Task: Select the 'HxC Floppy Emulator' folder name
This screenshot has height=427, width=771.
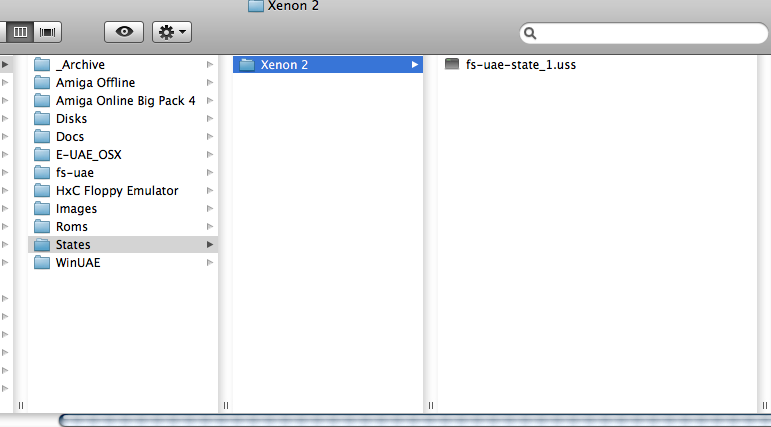Action: point(117,191)
